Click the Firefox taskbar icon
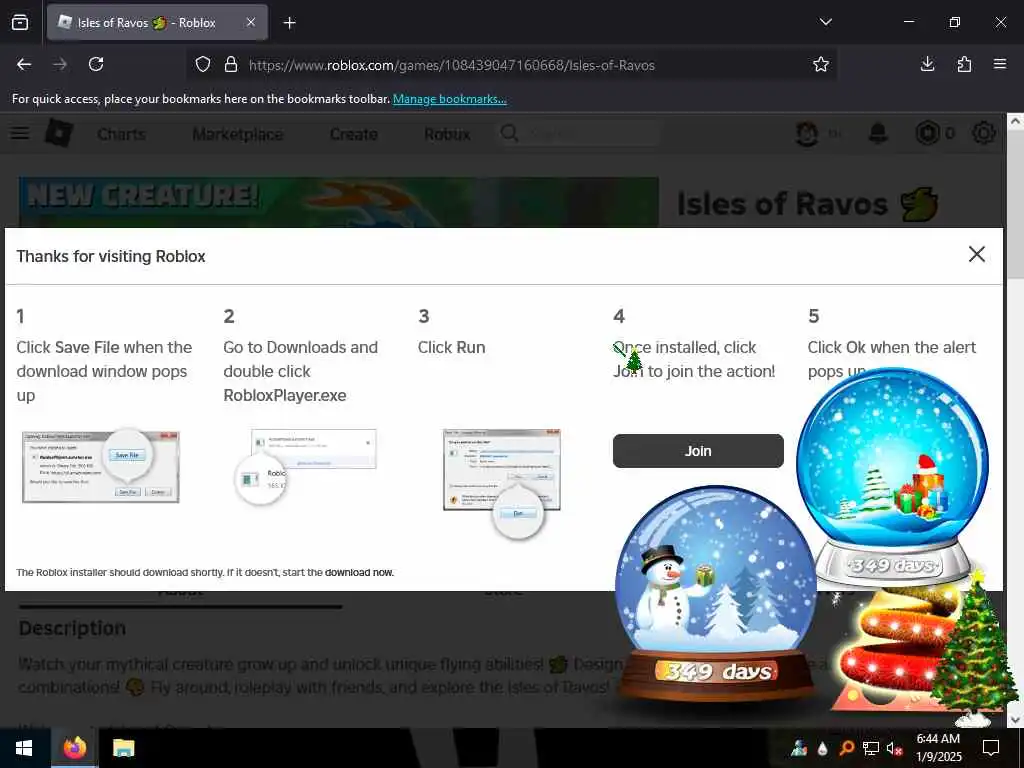 tap(74, 748)
